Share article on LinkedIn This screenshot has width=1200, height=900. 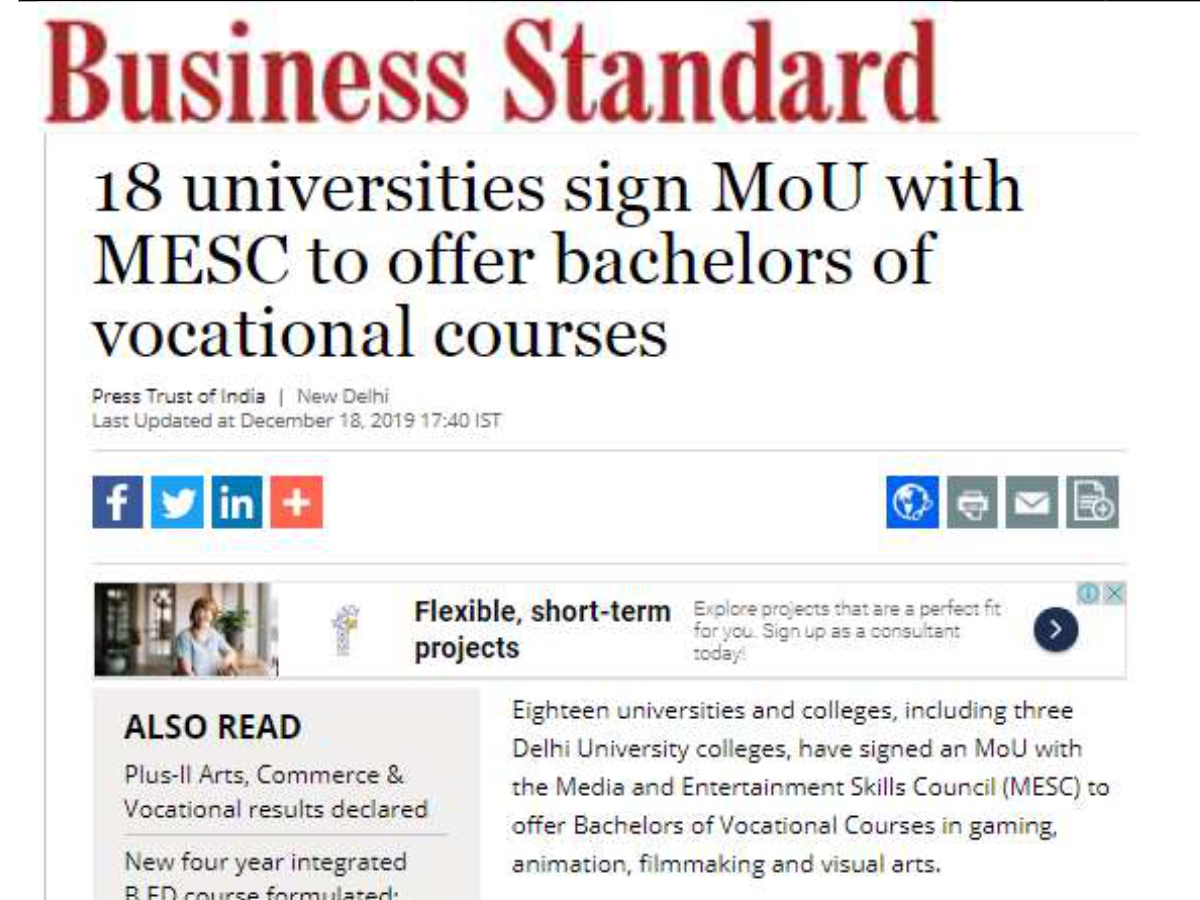coord(237,502)
